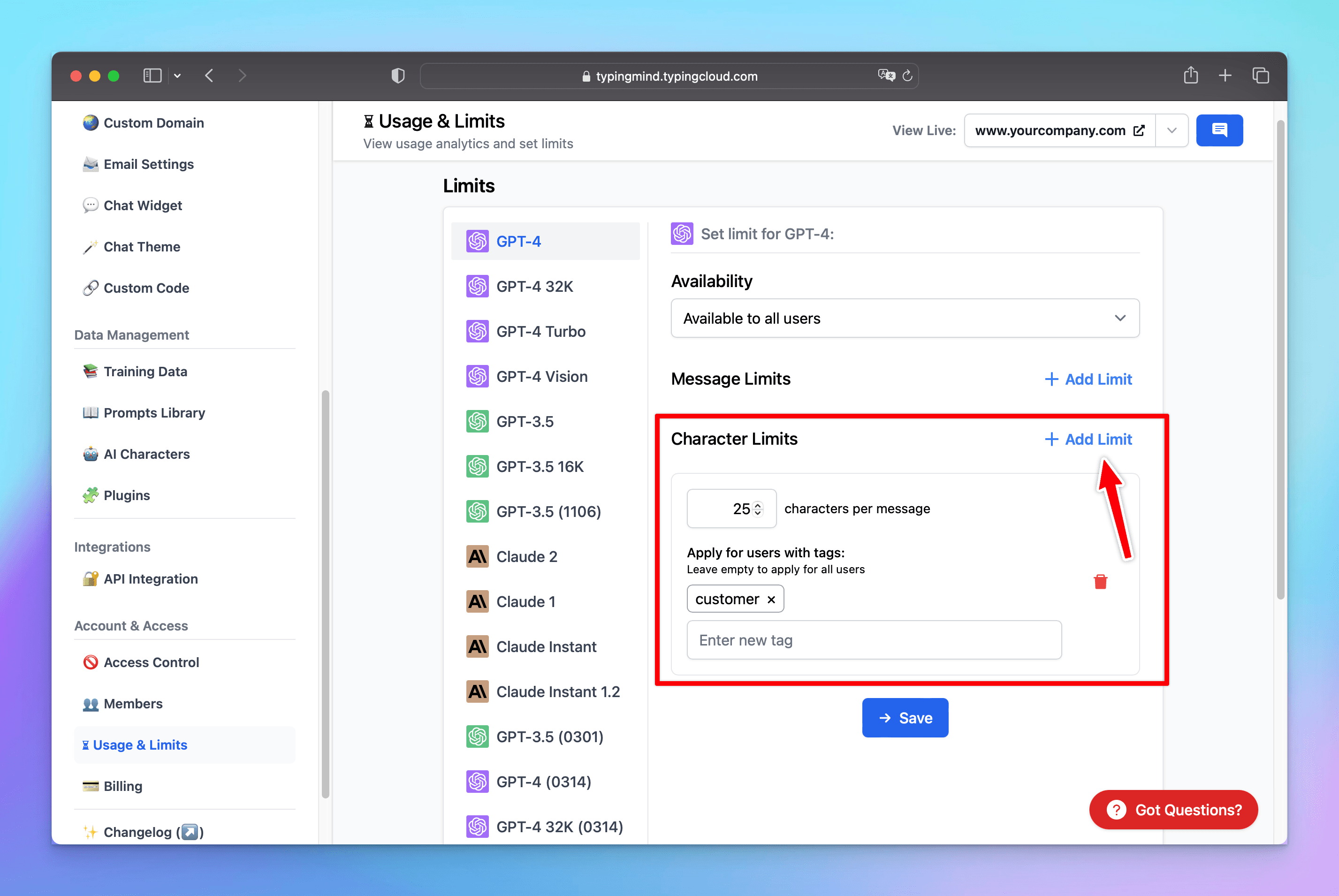The width and height of the screenshot is (1339, 896).
Task: Open the Billing section
Action: coord(123,786)
